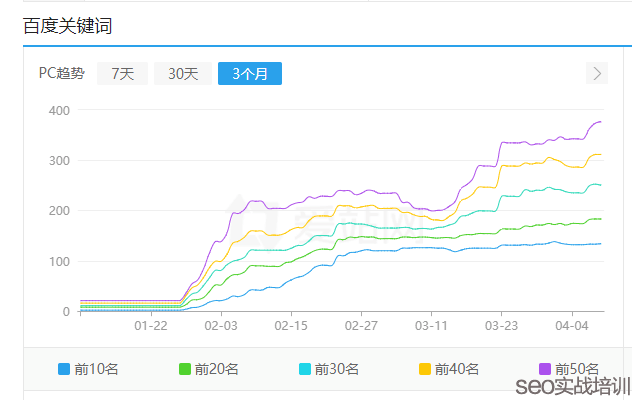Click the green 前20名 legend color square

pyautogui.click(x=185, y=369)
